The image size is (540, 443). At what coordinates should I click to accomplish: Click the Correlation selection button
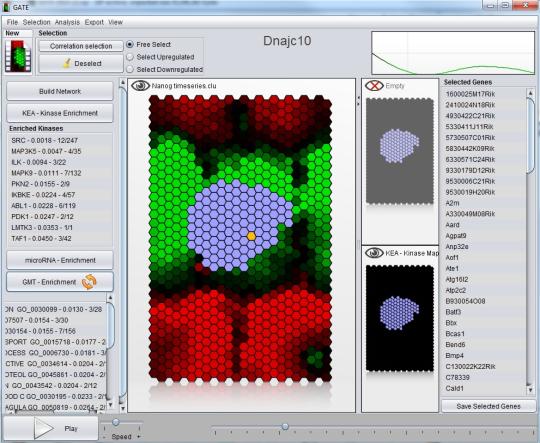click(81, 46)
